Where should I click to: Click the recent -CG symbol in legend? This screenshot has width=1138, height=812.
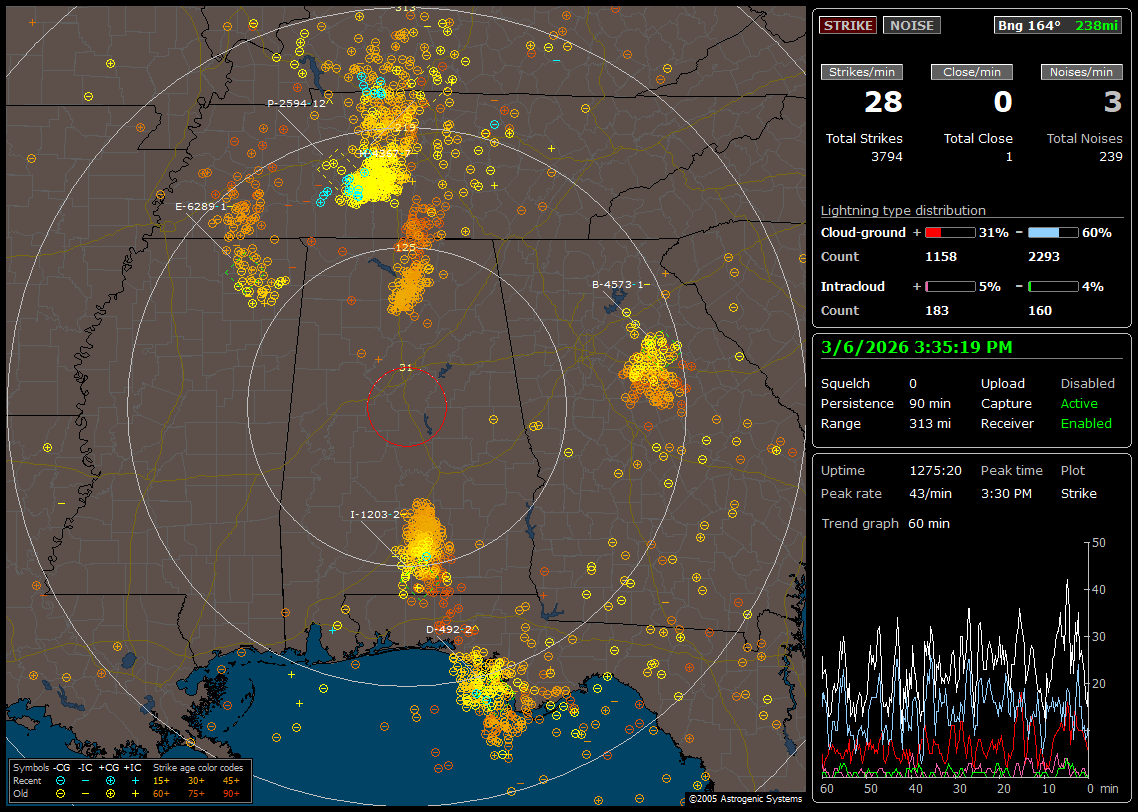tap(61, 780)
